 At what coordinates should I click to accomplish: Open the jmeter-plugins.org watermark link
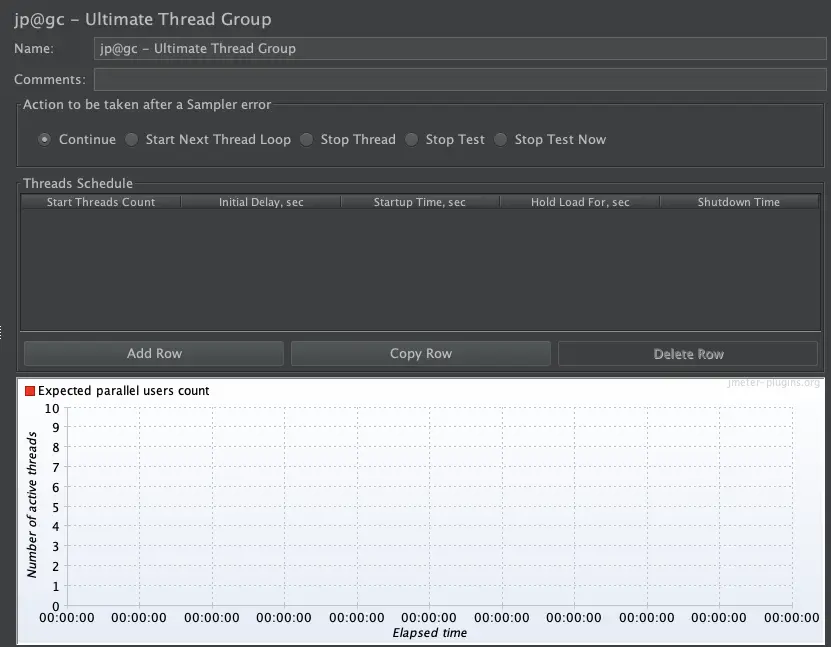(x=773, y=383)
